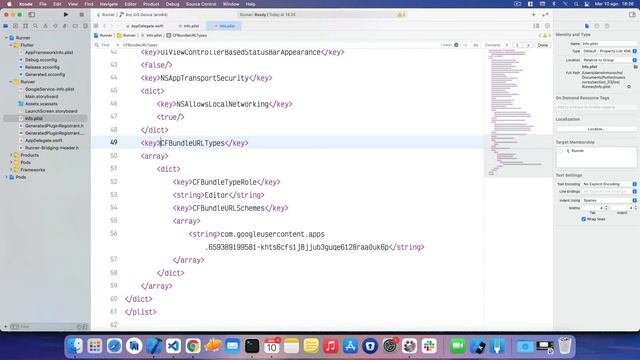Go to previous find match
Screen dimensions: 640x360
pyautogui.click(x=518, y=45)
